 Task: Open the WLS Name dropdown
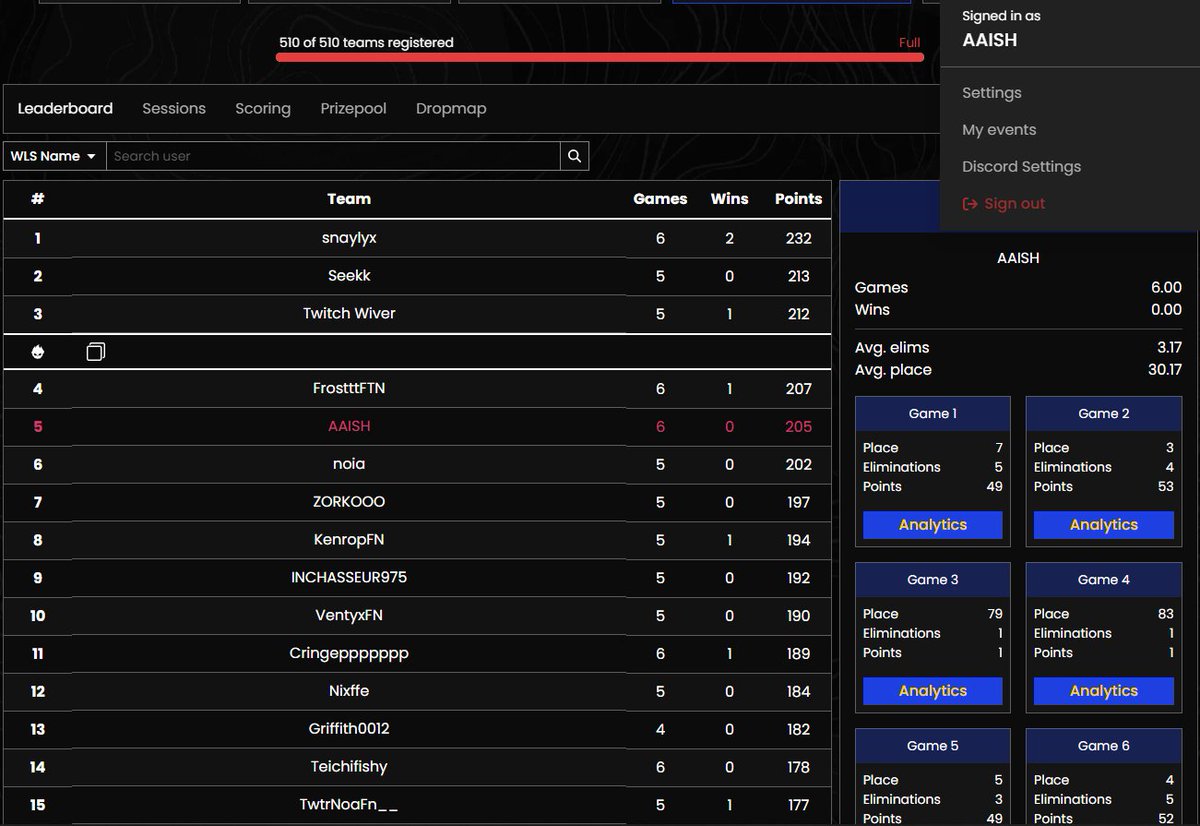point(55,156)
